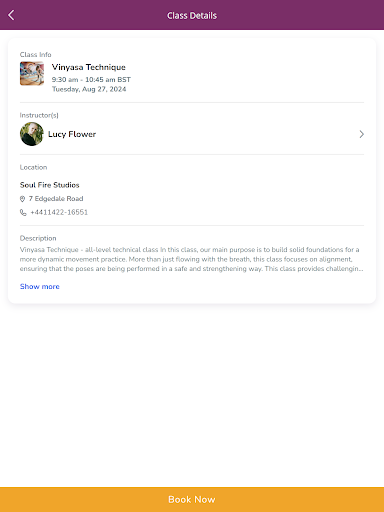Tap the Class Details header title
The width and height of the screenshot is (384, 512).
pyautogui.click(x=192, y=16)
